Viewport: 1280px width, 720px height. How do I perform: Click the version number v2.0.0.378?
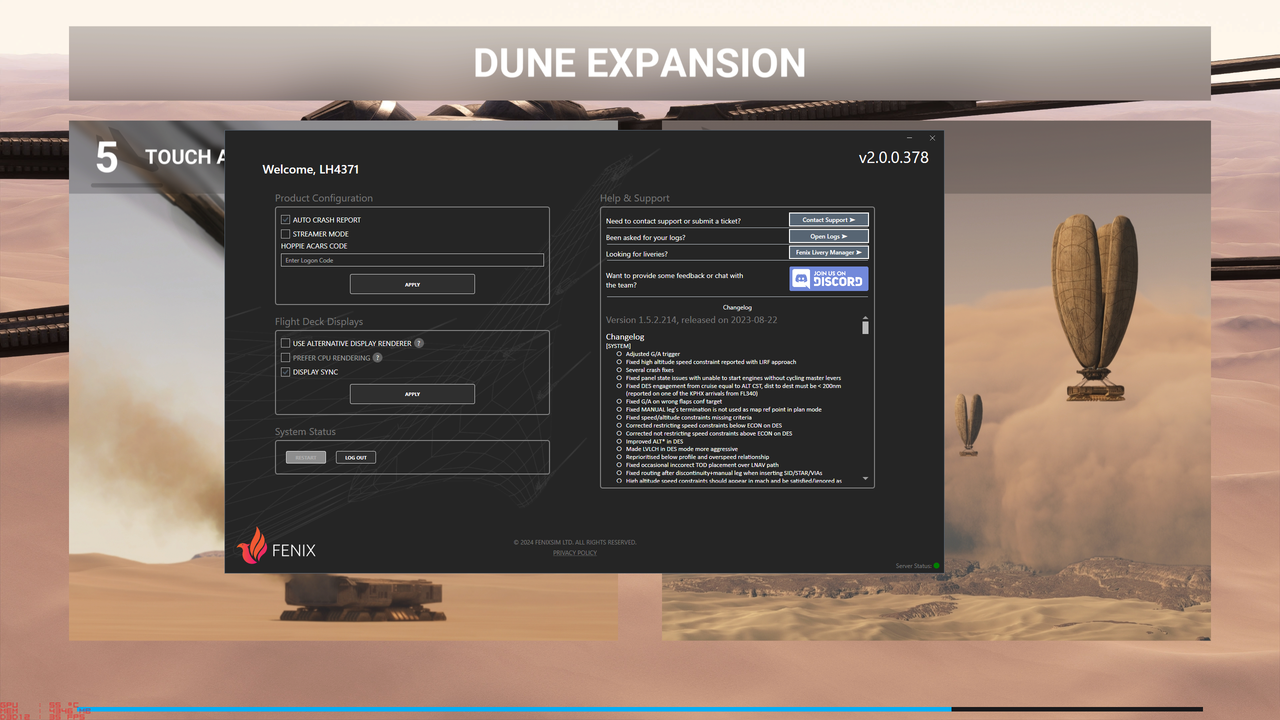(893, 158)
